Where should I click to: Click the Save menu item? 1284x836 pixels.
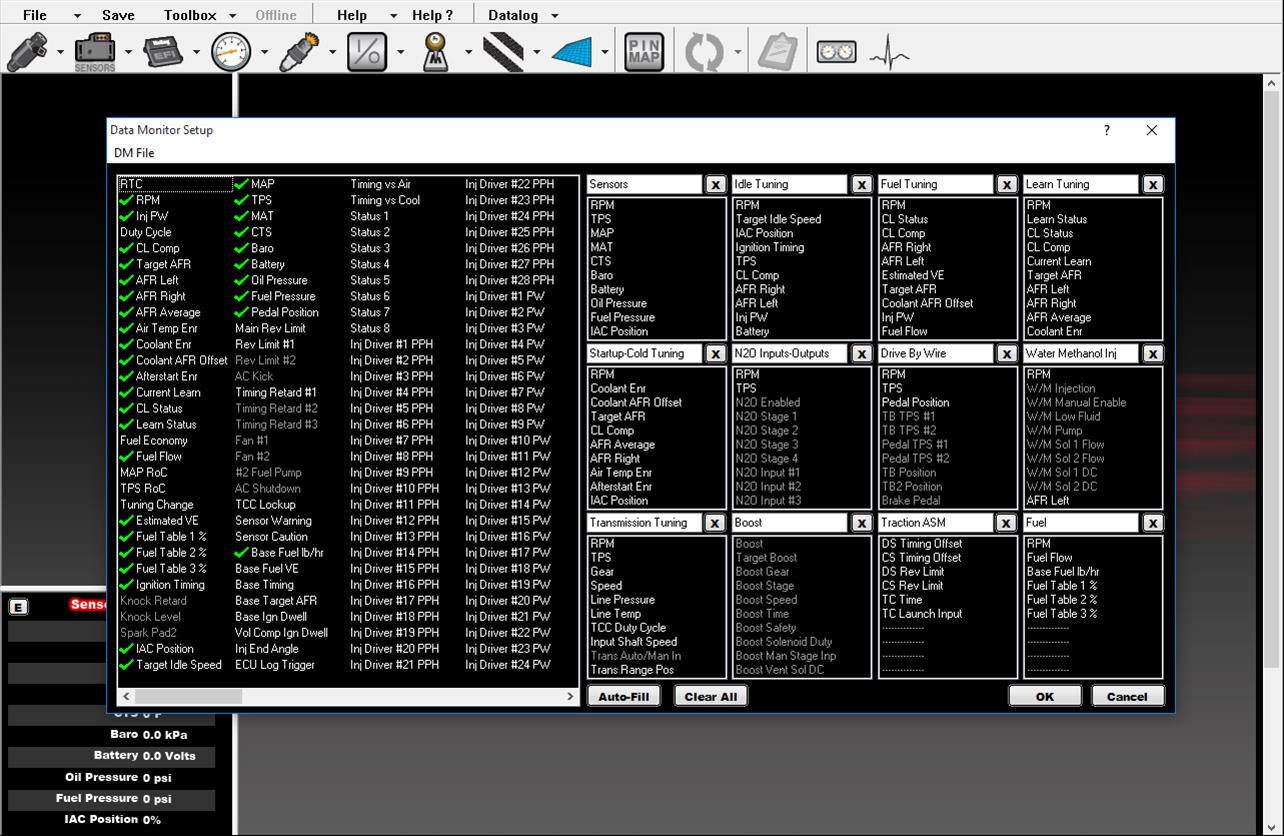coord(118,15)
